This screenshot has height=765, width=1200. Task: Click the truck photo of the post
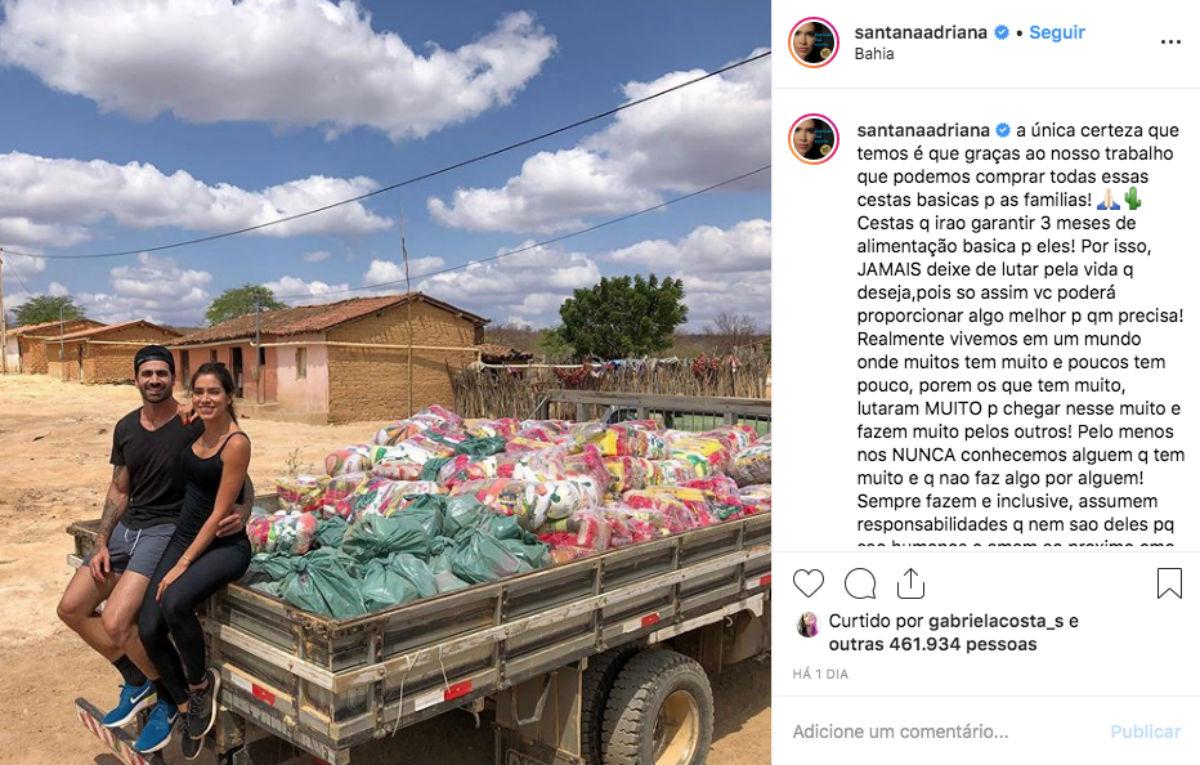(385, 382)
